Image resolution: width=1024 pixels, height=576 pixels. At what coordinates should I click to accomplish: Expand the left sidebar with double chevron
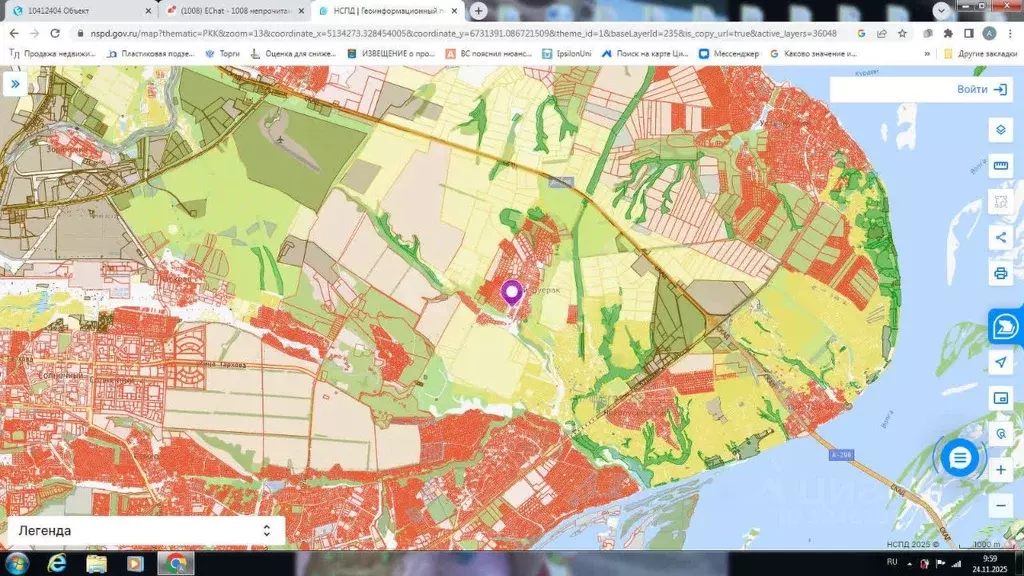(x=16, y=85)
